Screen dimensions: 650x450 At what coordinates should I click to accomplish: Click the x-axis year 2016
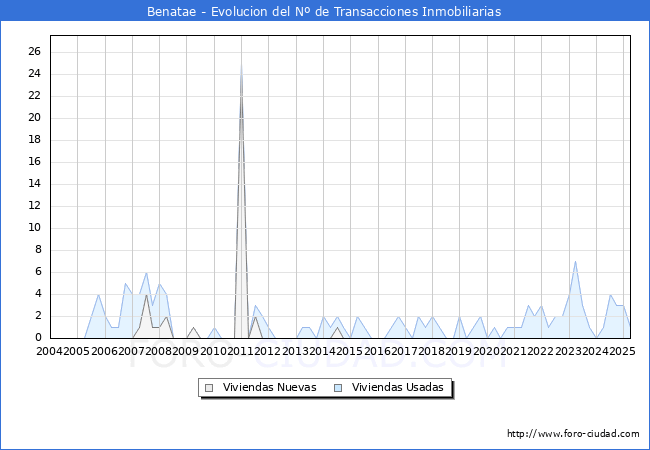pos(377,351)
